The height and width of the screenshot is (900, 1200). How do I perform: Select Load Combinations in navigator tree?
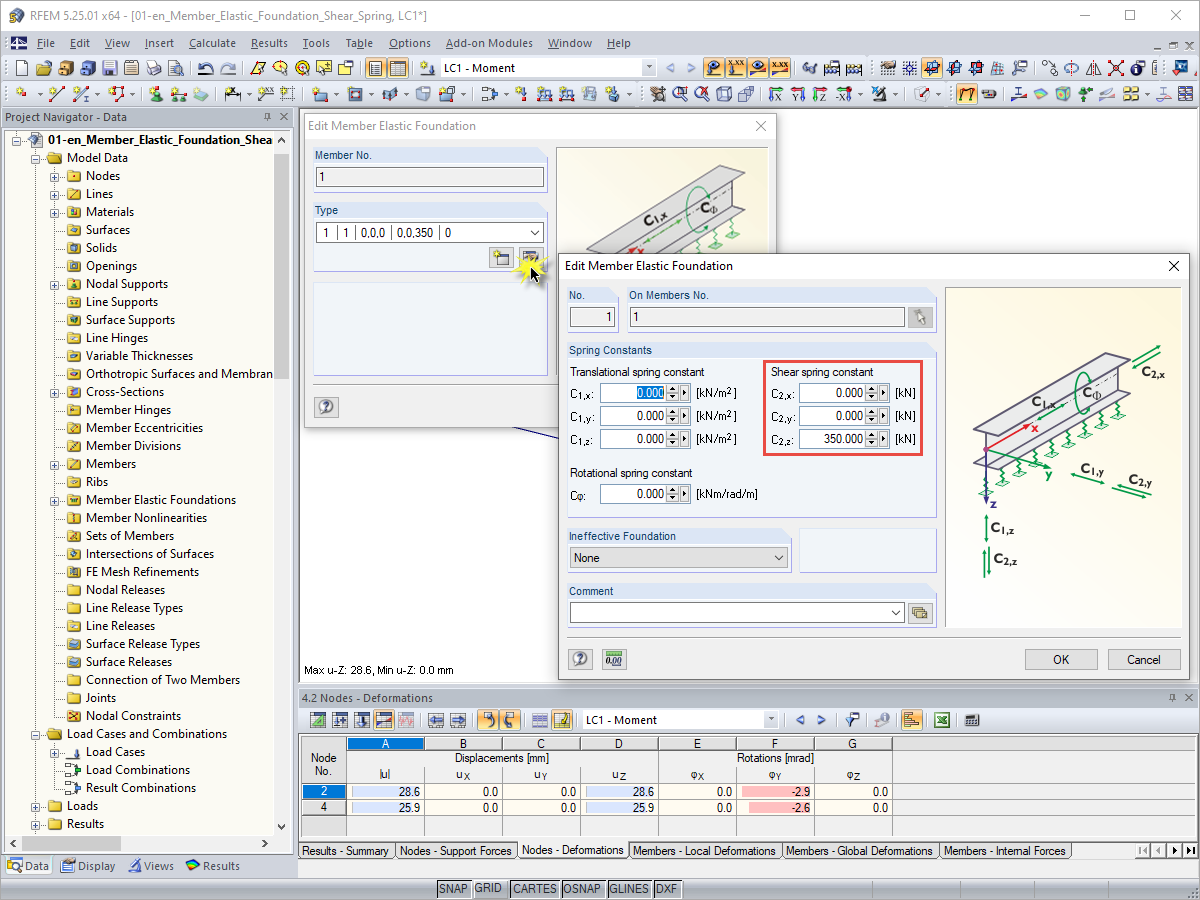point(138,770)
